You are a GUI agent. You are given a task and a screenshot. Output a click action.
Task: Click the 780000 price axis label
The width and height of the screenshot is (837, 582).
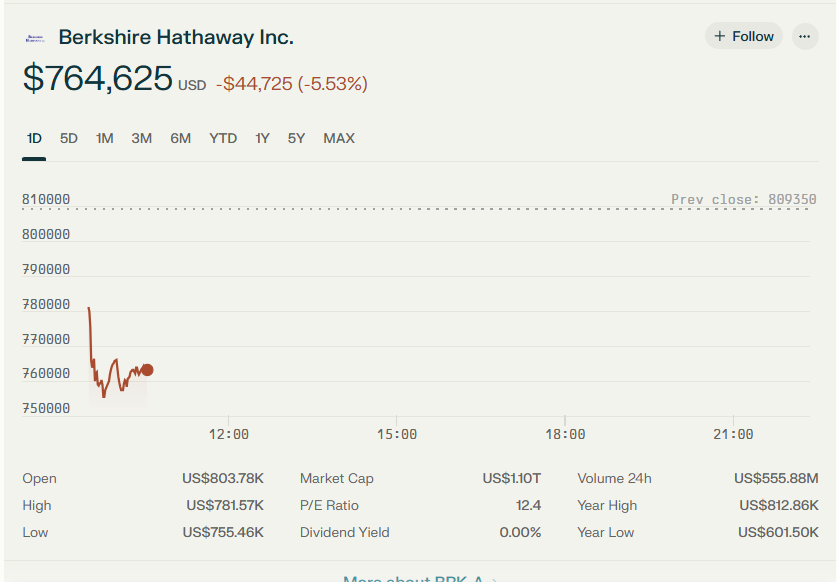pyautogui.click(x=46, y=304)
